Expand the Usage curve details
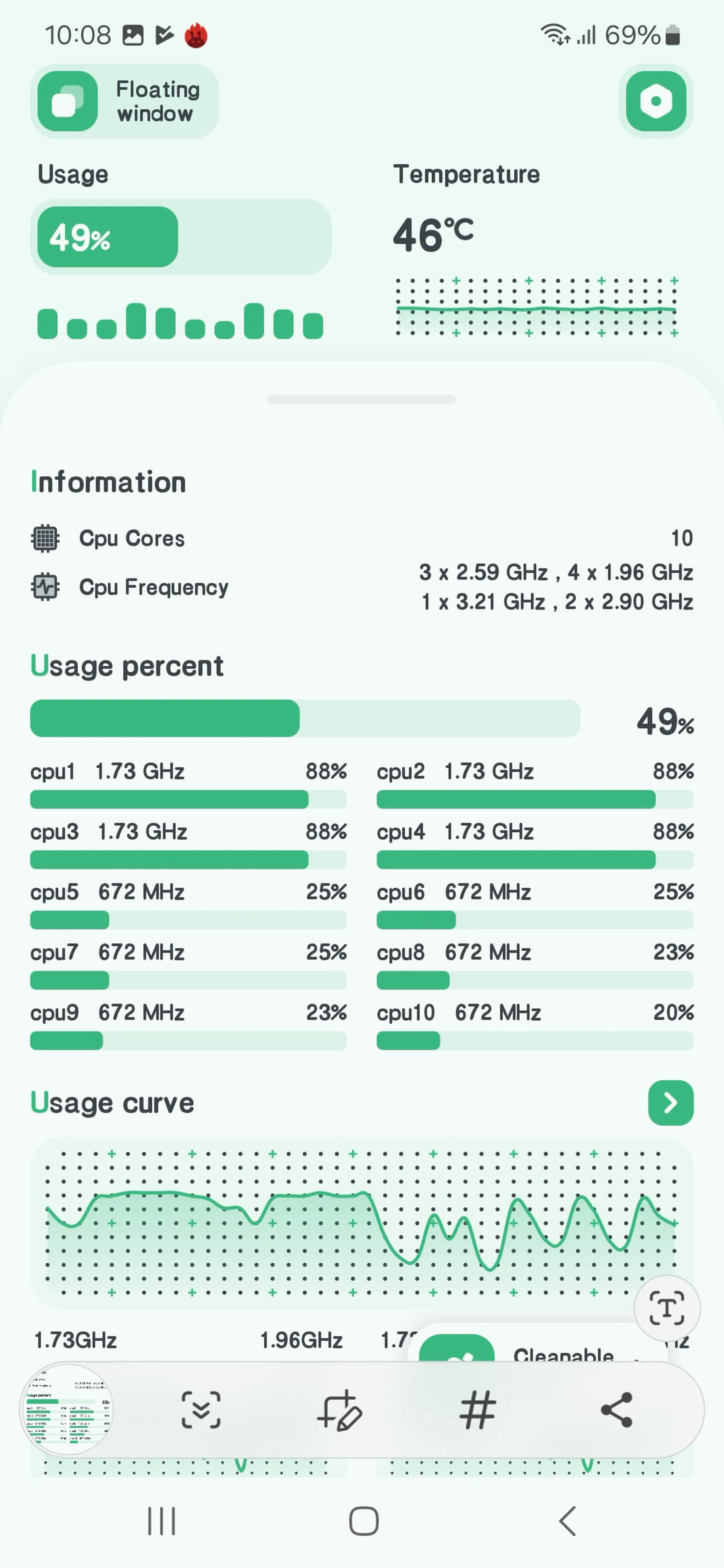The width and height of the screenshot is (724, 1568). [x=670, y=1103]
